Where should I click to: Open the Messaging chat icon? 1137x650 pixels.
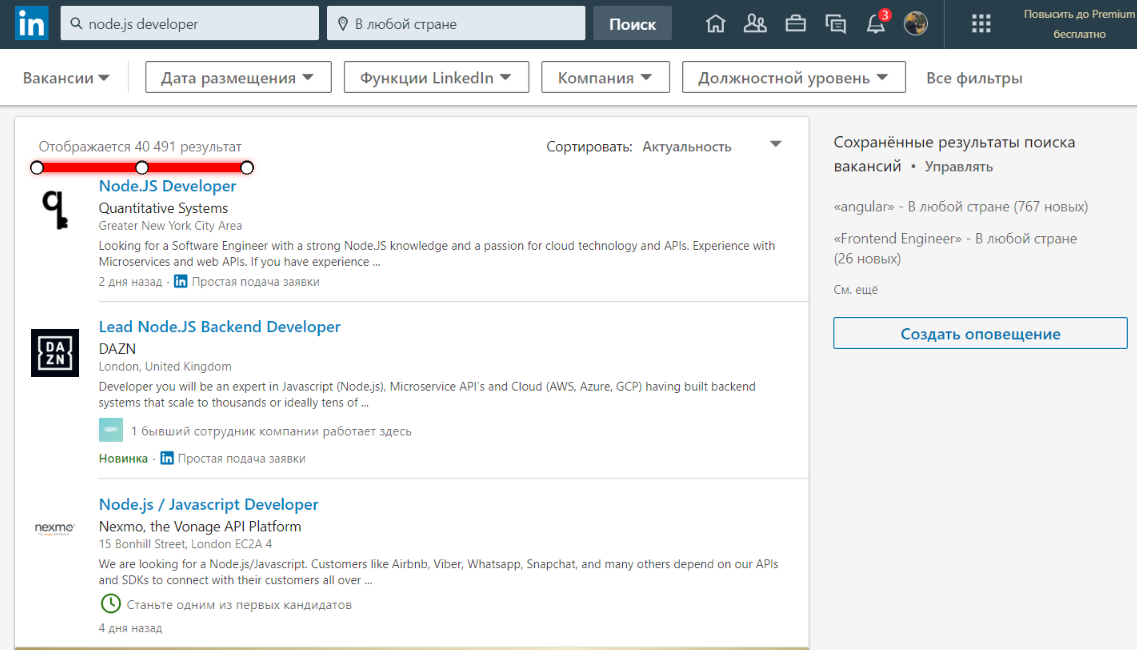(835, 24)
